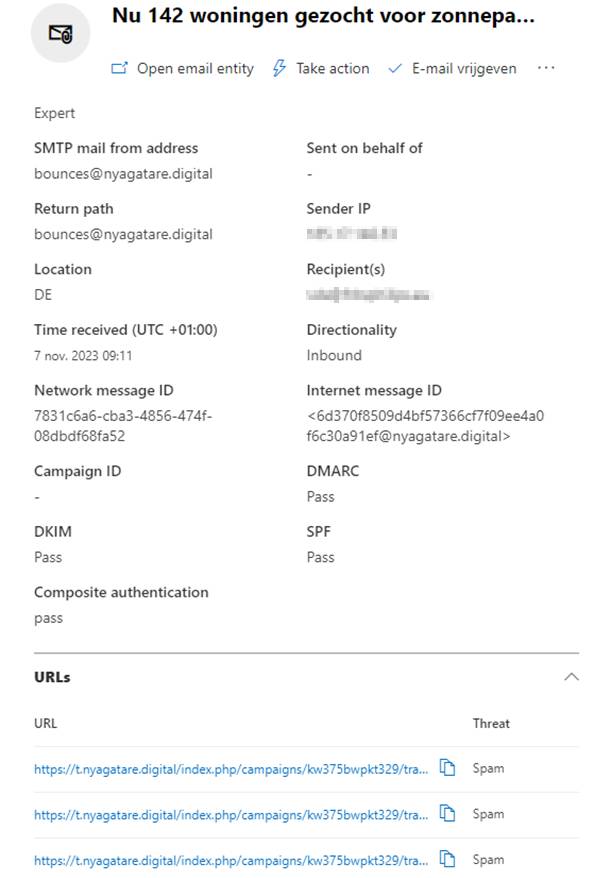Screen dimensions: 606x878
Task: Open the more options ellipsis menu
Action: [546, 68]
